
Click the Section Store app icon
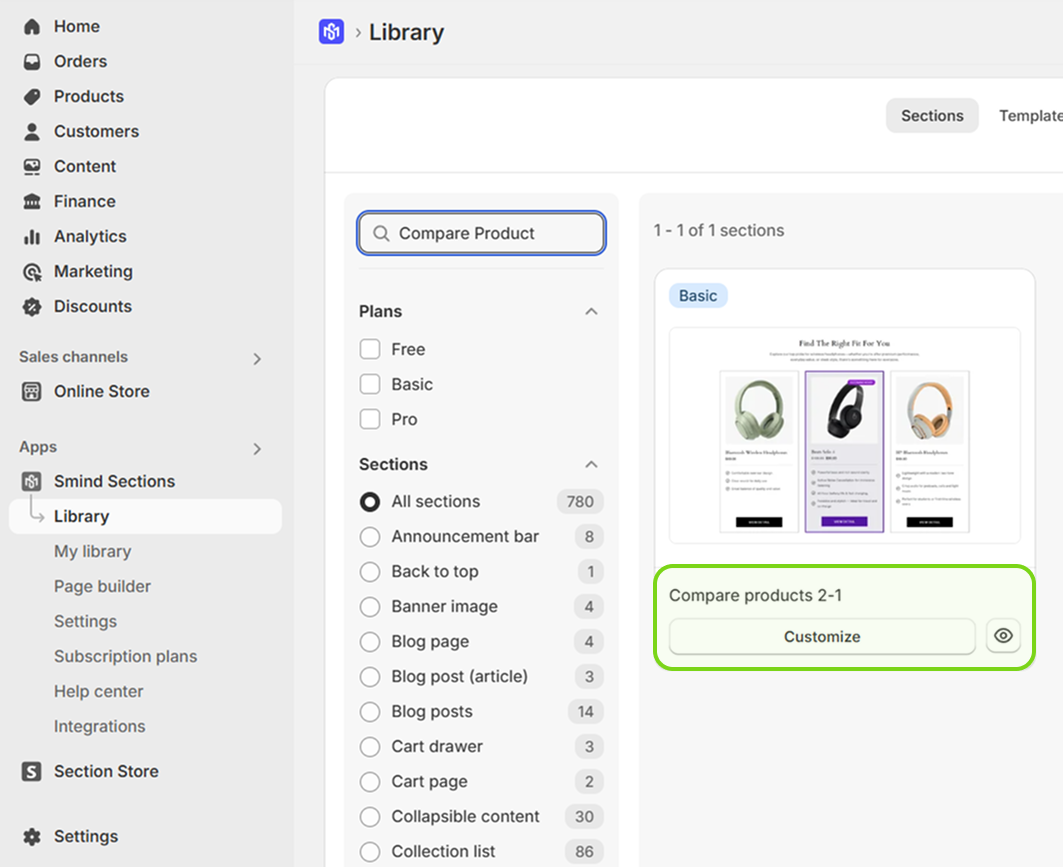tap(32, 772)
